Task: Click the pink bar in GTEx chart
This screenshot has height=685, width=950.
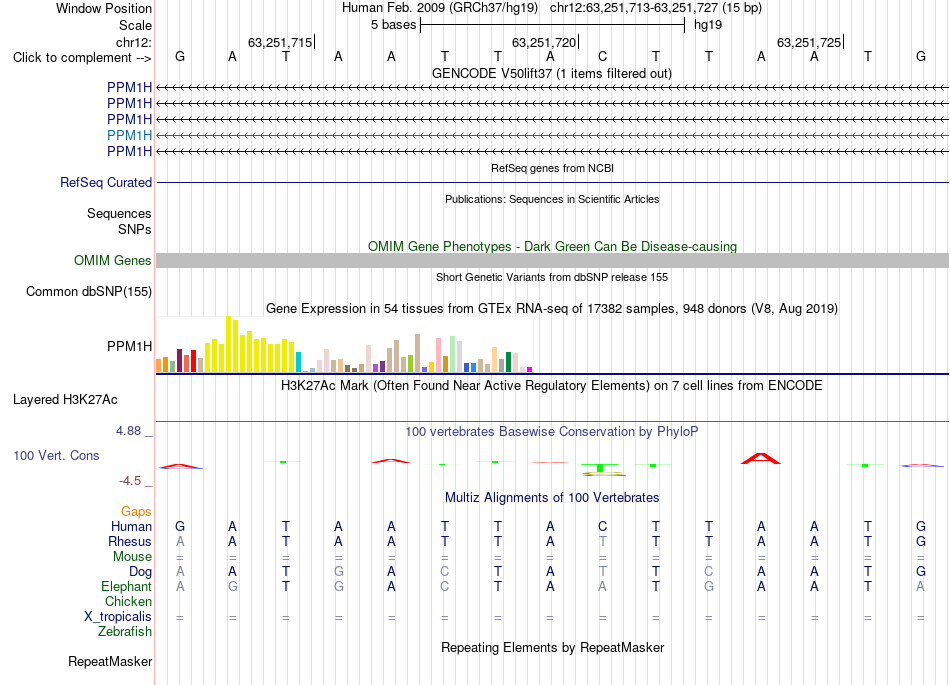Action: pos(438,355)
